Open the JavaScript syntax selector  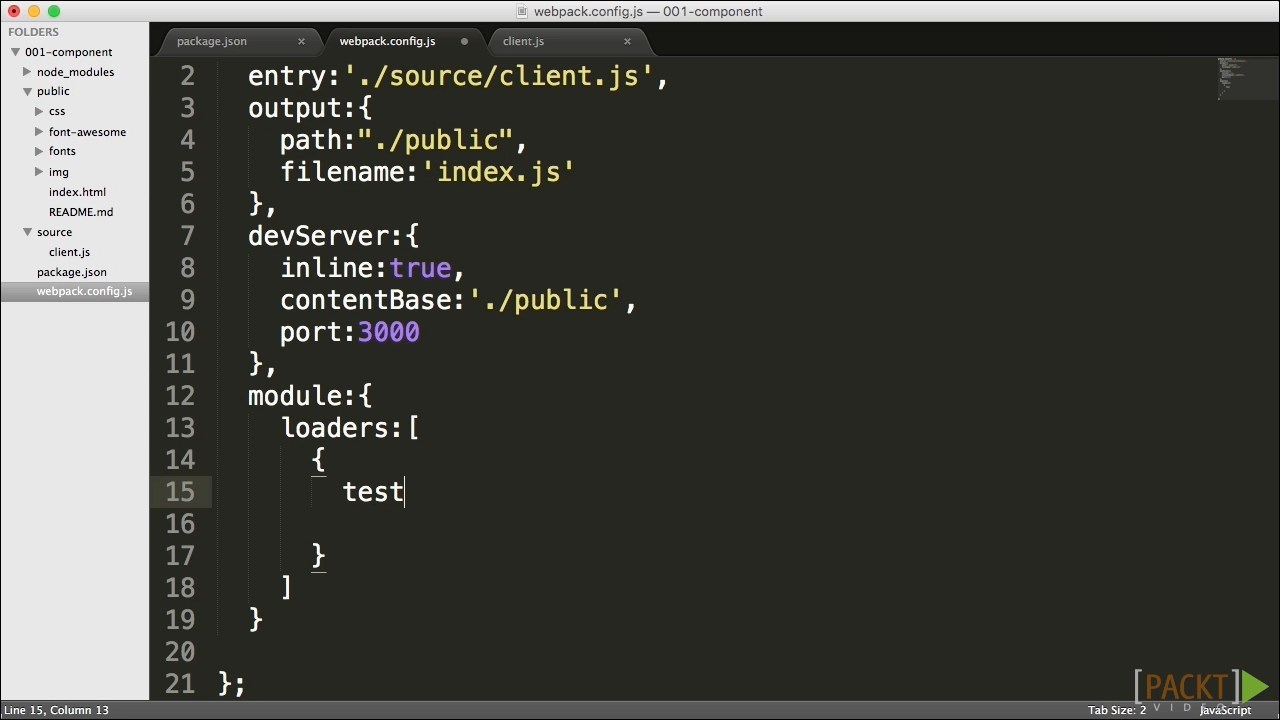coord(1225,710)
